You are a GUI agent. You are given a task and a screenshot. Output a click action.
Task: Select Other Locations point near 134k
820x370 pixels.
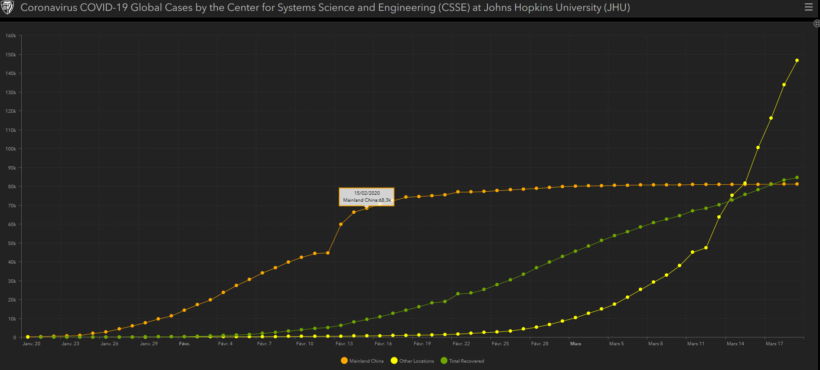[784, 85]
